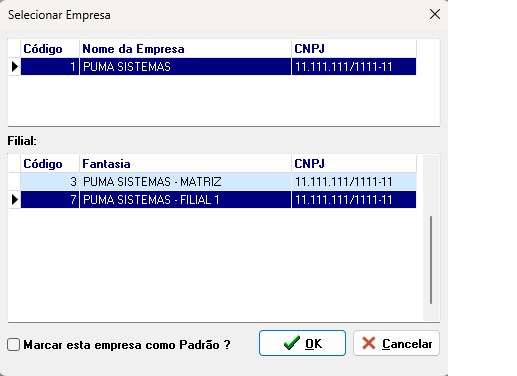Click the row indicator arrow beside FILIAL 1
This screenshot has width=517, height=376.
(x=15, y=200)
